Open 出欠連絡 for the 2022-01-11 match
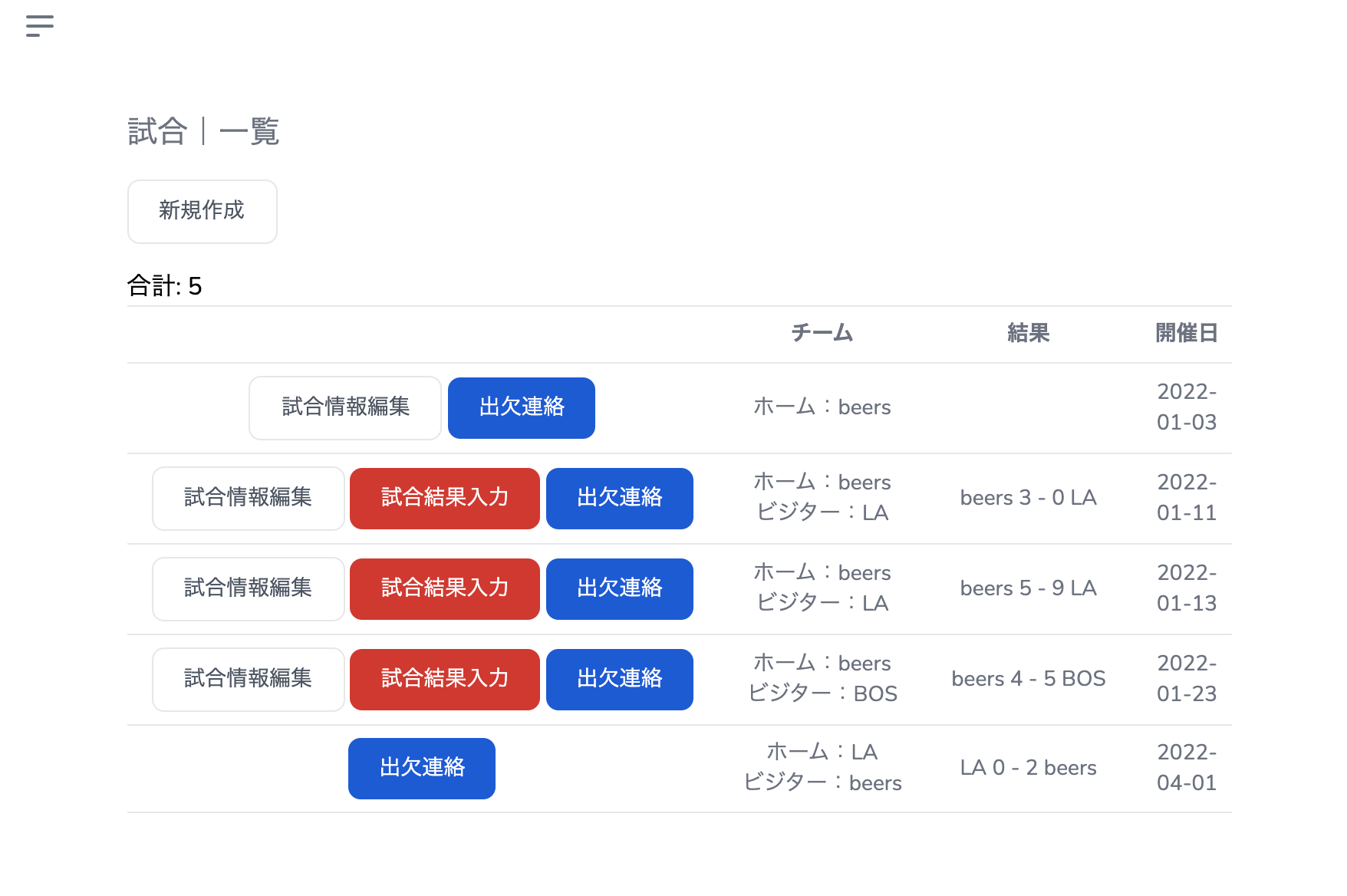Image resolution: width=1347 pixels, height=896 pixels. click(x=619, y=498)
